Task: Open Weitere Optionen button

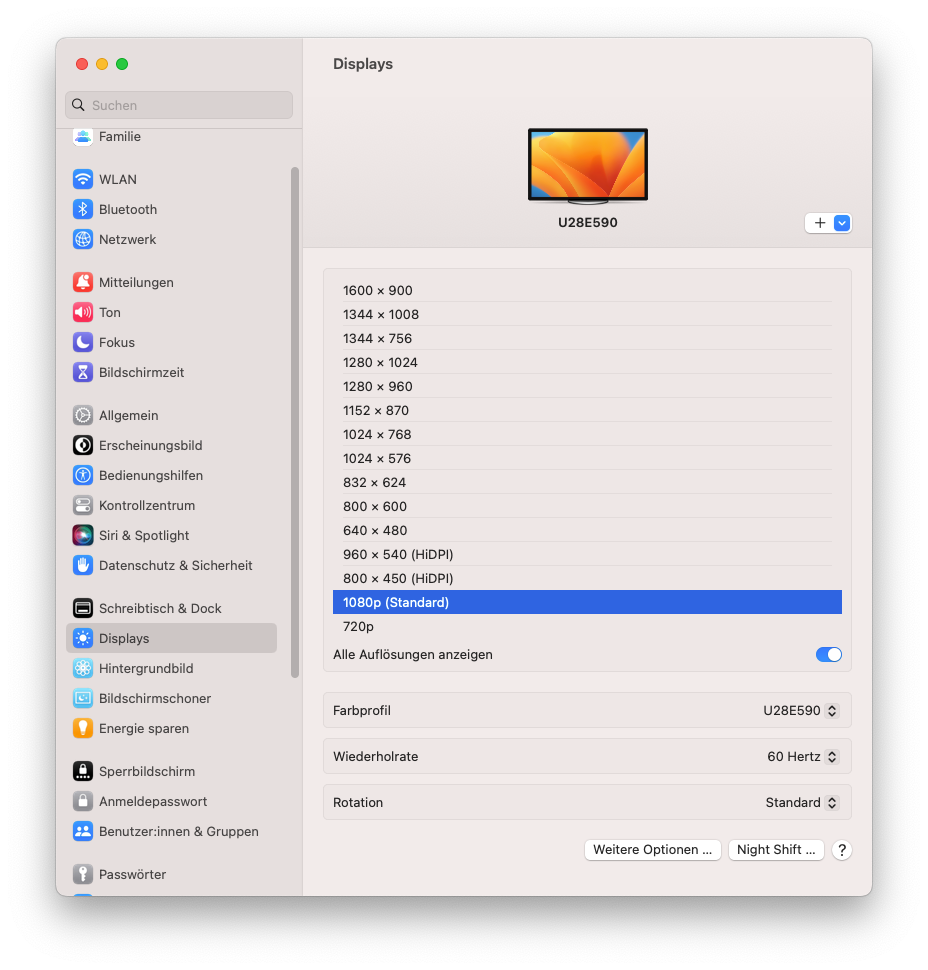Action: click(653, 850)
